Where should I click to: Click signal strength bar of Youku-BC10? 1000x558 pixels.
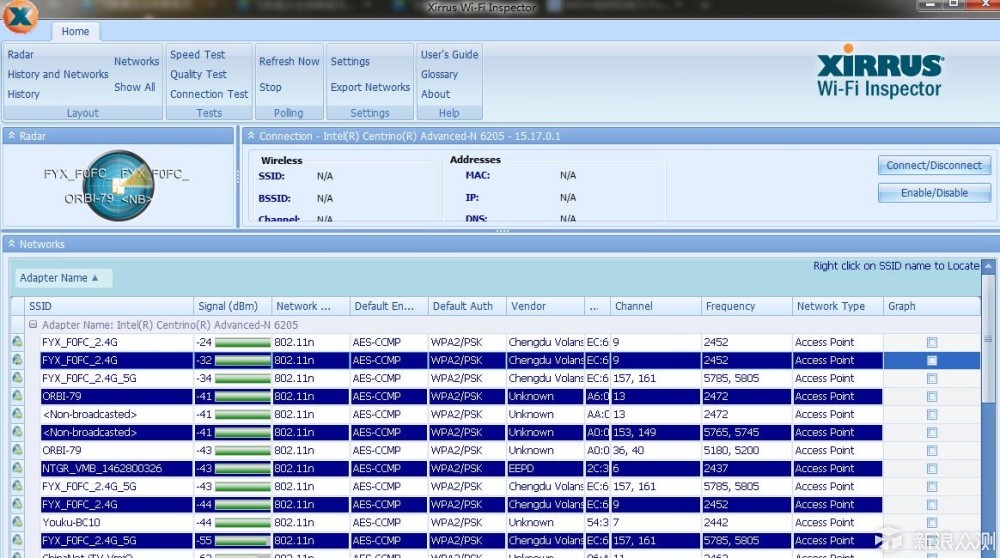click(242, 522)
